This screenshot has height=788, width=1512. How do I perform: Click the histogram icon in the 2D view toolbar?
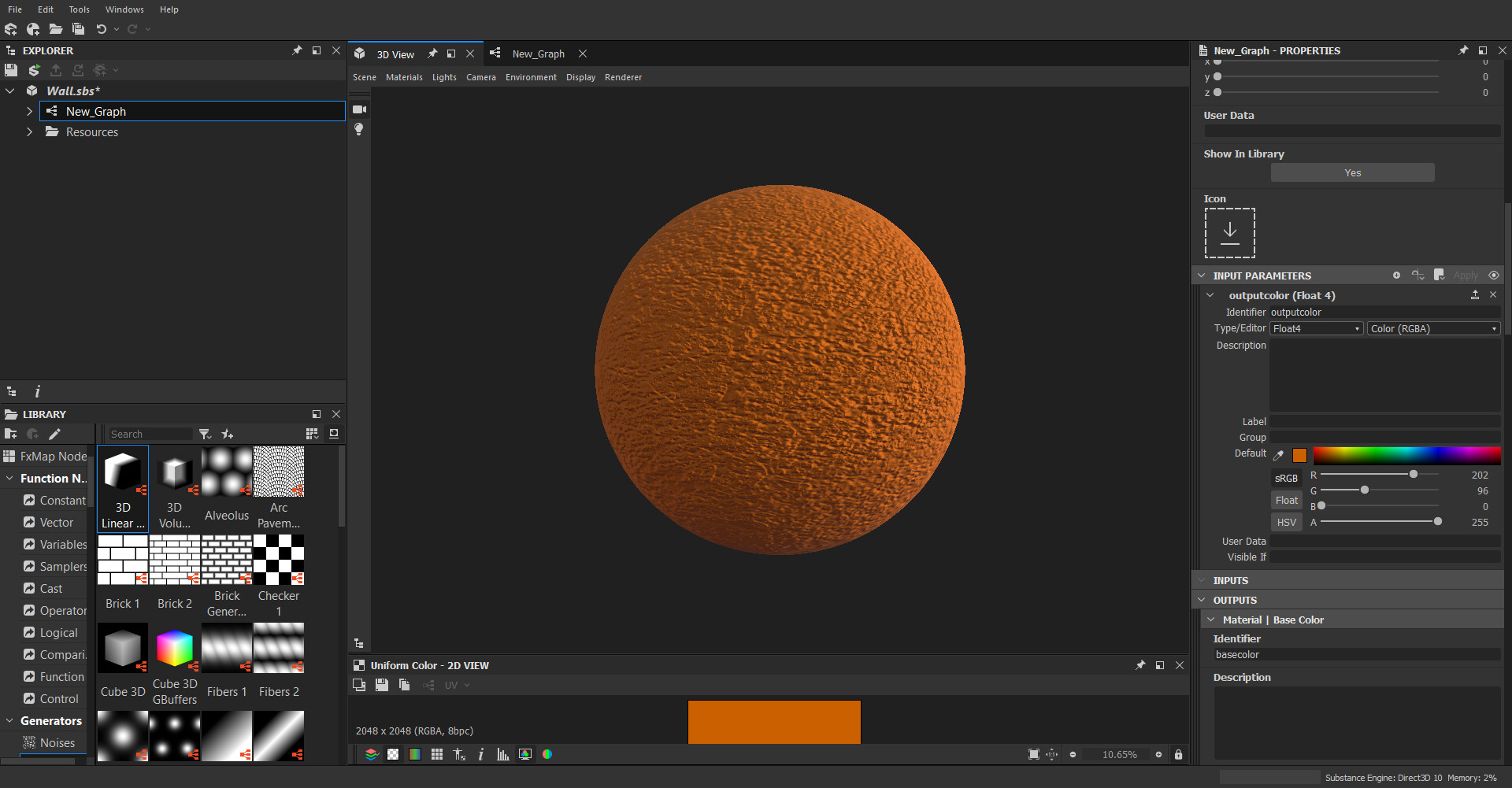click(503, 754)
